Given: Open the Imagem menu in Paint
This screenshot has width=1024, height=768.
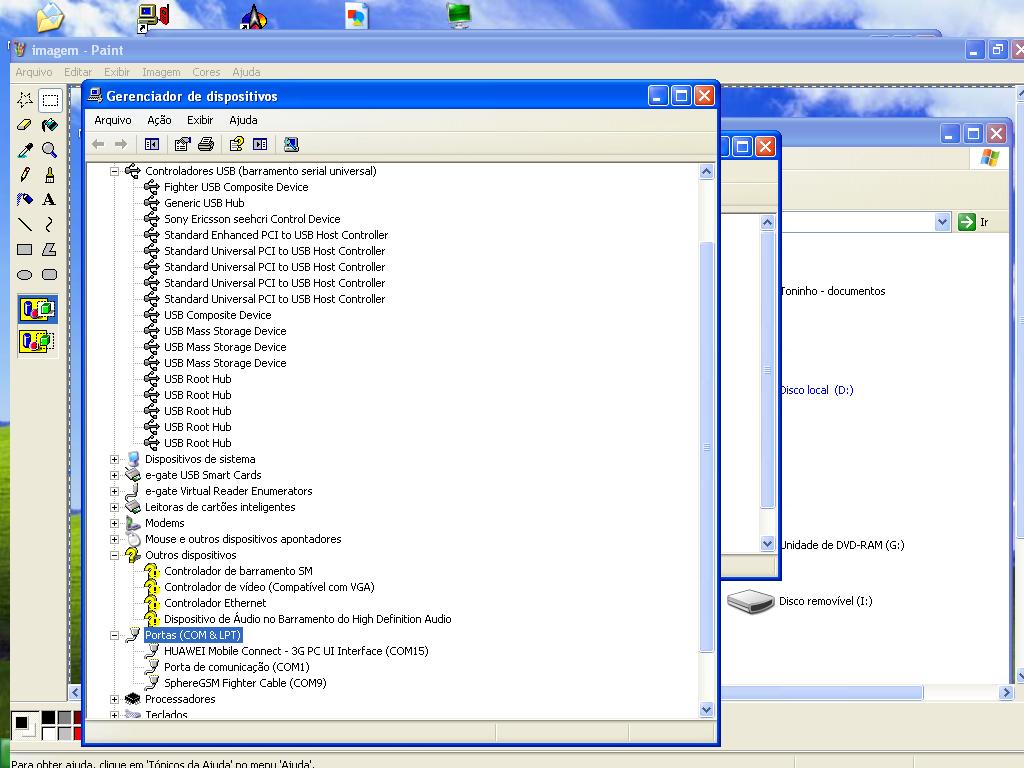Looking at the screenshot, I should [161, 72].
